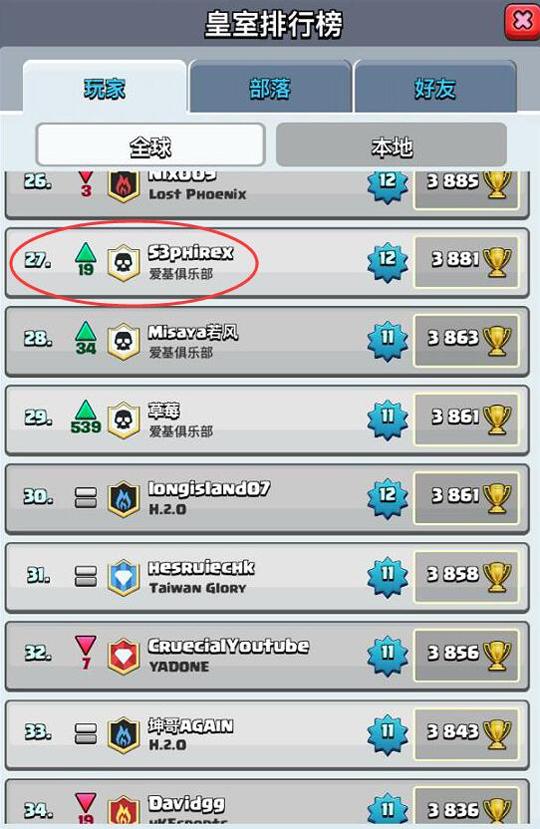The width and height of the screenshot is (540, 829).
Task: Select rank 29 player 草莓
Action: tap(267, 420)
